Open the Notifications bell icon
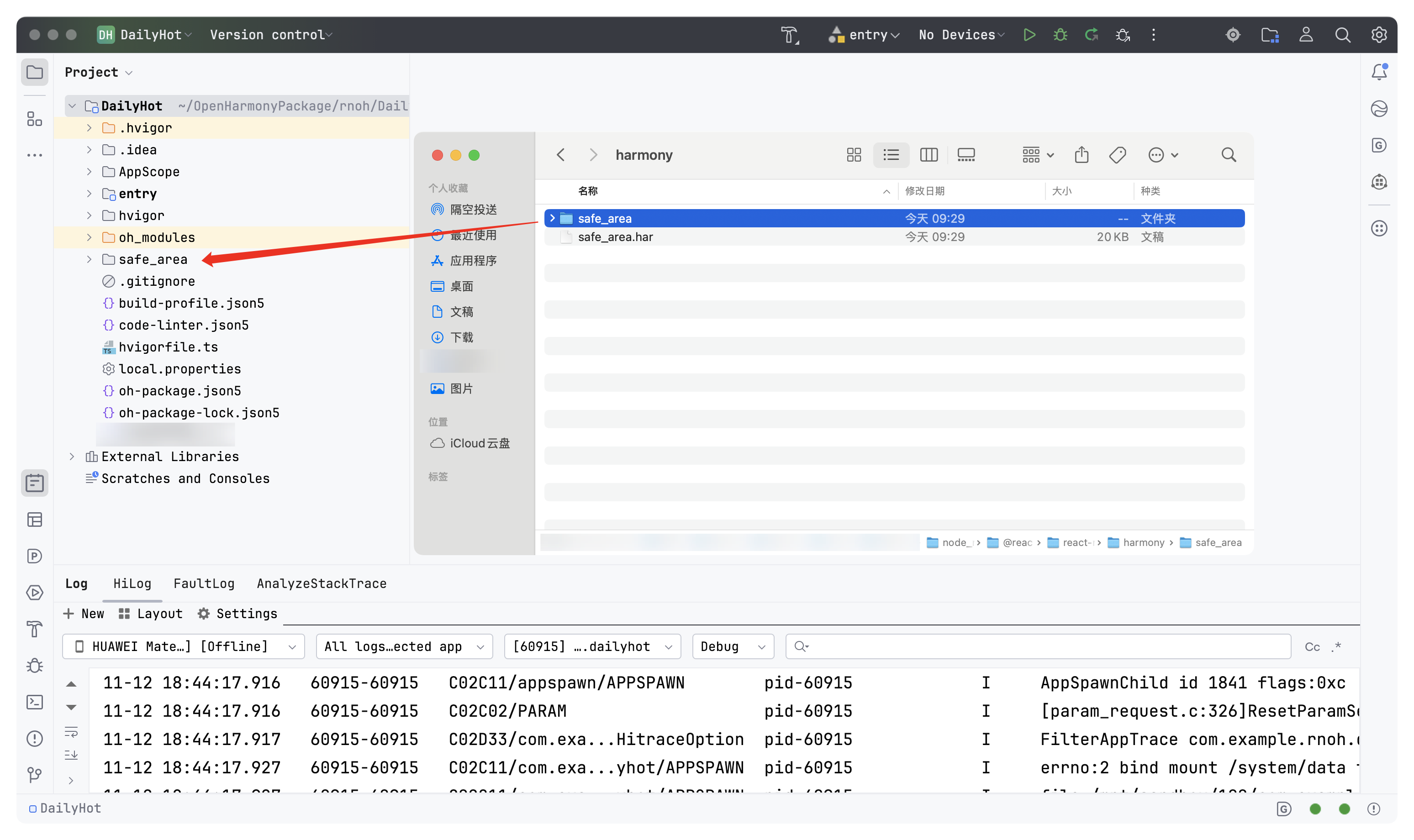1414x840 pixels. tap(1379, 72)
